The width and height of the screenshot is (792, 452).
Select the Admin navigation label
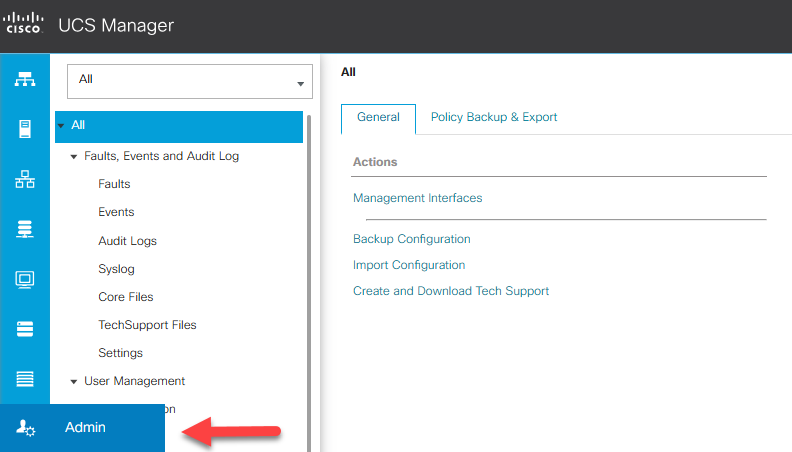[x=85, y=427]
